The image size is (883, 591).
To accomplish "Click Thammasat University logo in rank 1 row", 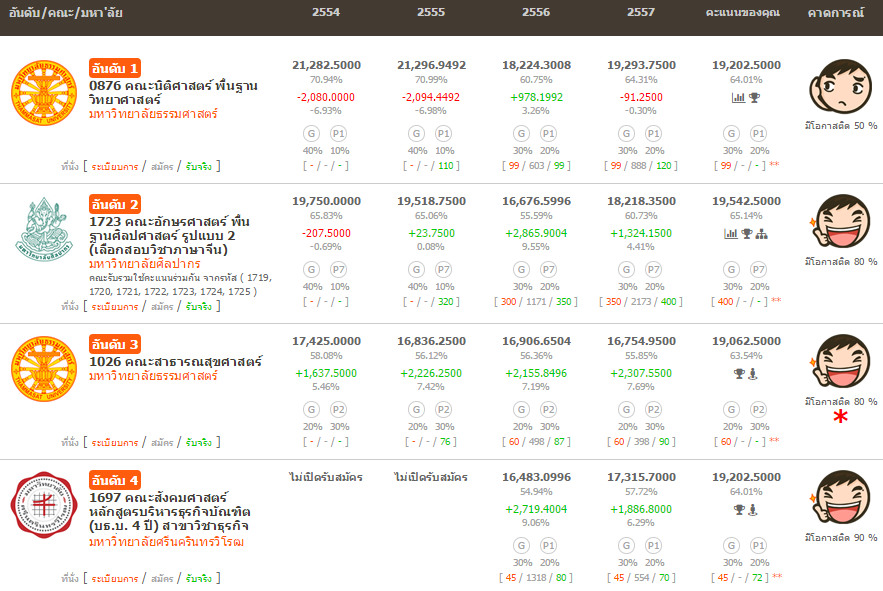I will click(44, 93).
